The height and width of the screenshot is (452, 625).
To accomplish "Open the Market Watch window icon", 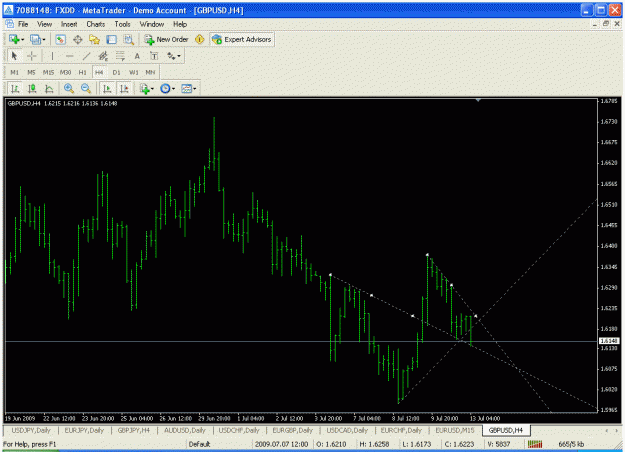I will click(x=61, y=39).
